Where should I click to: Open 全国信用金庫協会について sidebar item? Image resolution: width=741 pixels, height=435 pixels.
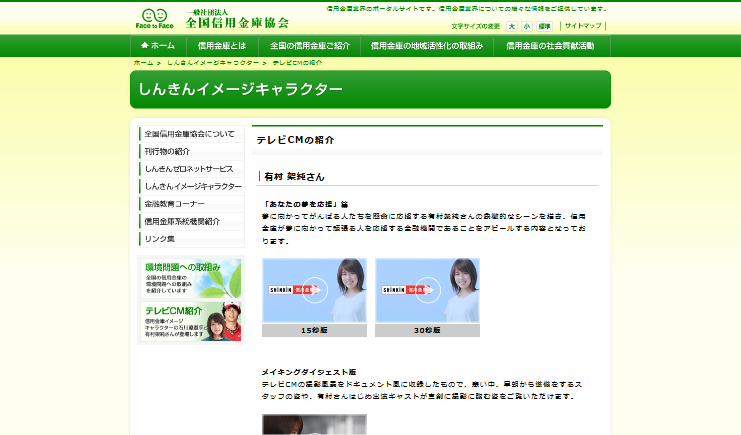click(191, 134)
